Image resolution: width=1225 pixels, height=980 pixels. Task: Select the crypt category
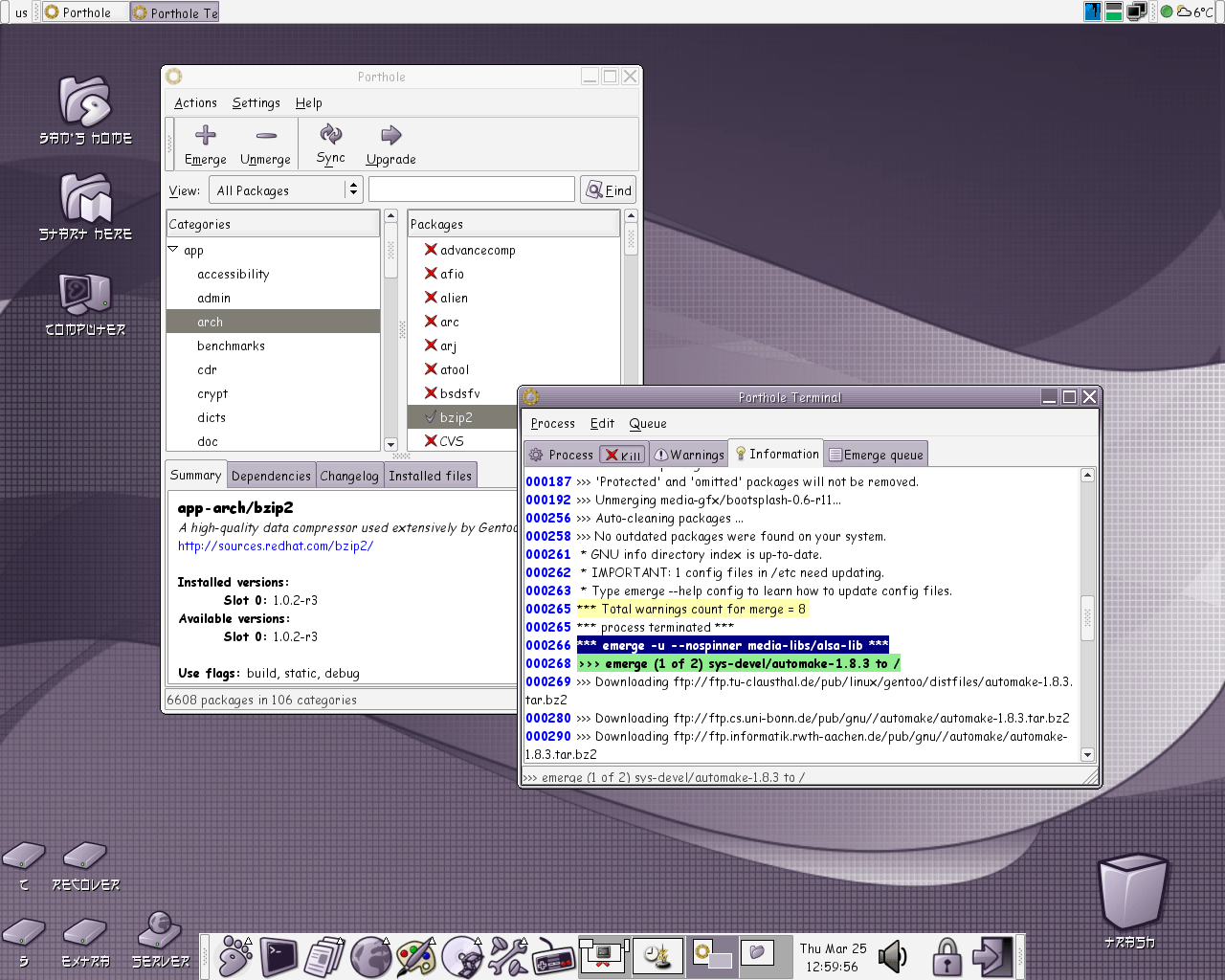[x=212, y=393]
